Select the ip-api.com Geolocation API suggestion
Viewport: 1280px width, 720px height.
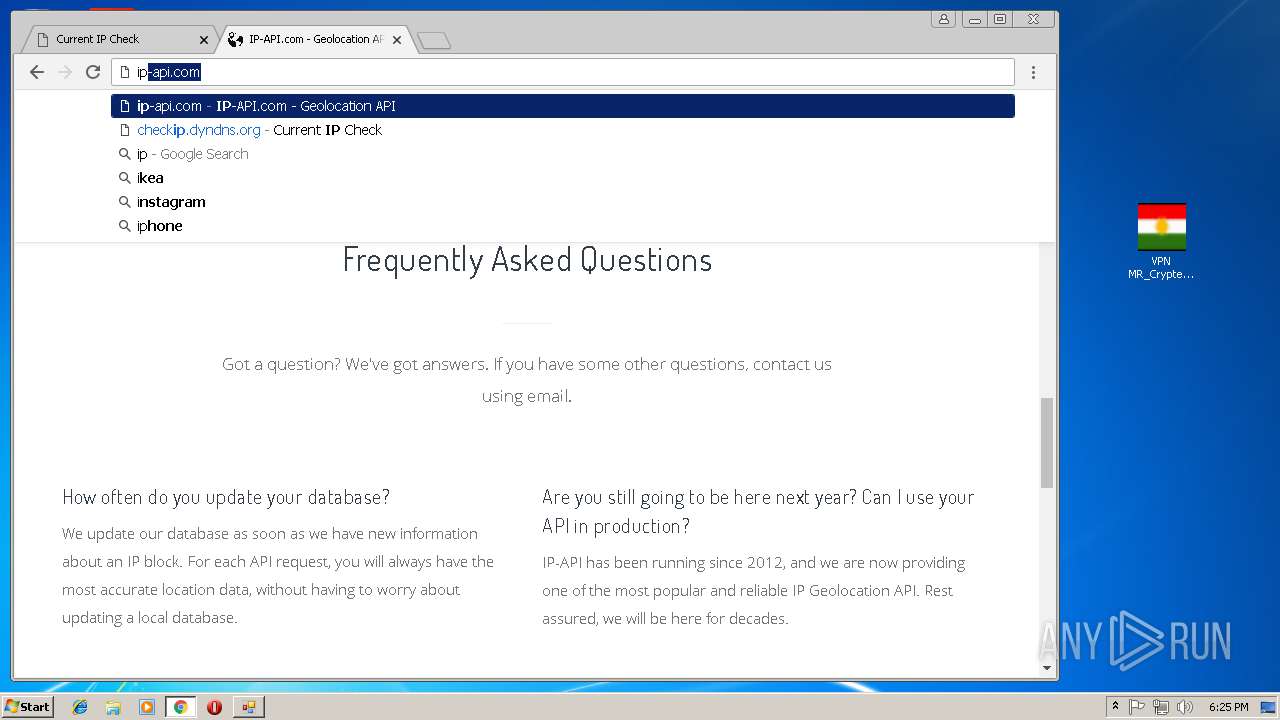563,106
